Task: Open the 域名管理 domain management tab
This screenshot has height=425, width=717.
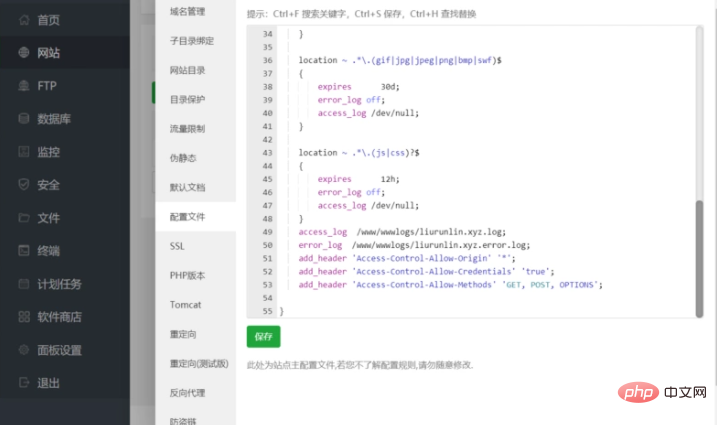Action: [x=187, y=12]
